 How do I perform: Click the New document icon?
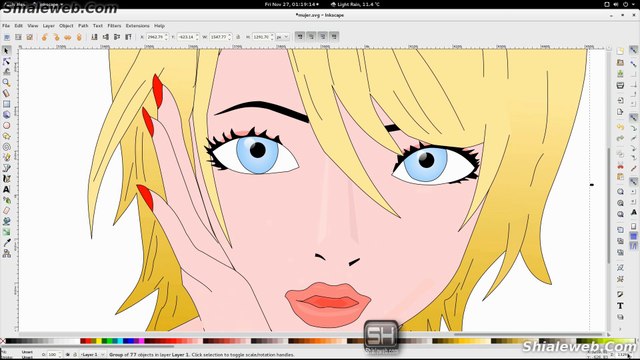[620, 51]
